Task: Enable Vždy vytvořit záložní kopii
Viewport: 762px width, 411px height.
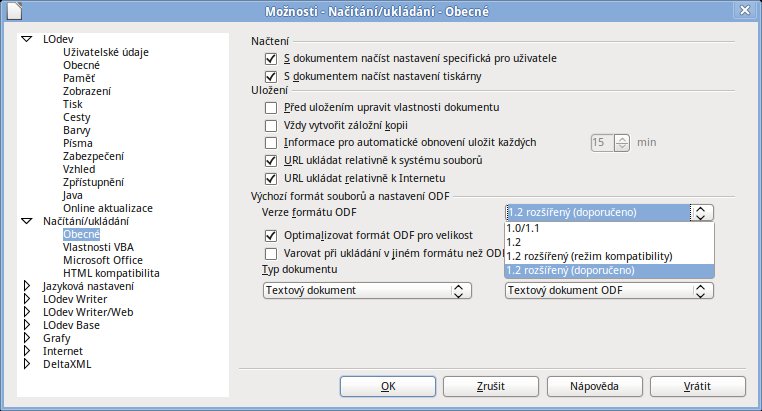Action: click(x=271, y=126)
